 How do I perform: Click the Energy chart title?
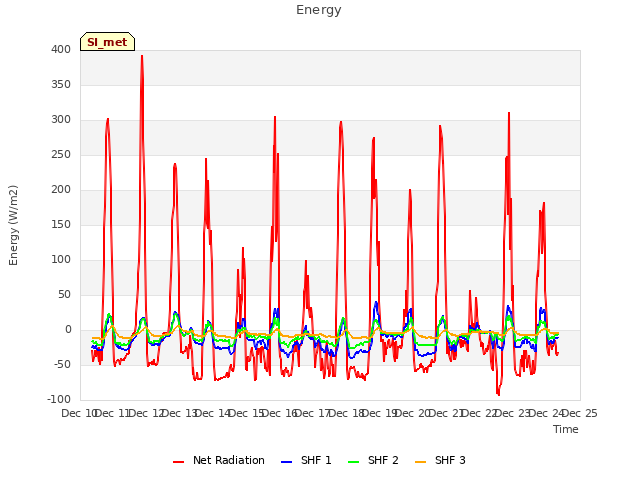[x=319, y=10]
